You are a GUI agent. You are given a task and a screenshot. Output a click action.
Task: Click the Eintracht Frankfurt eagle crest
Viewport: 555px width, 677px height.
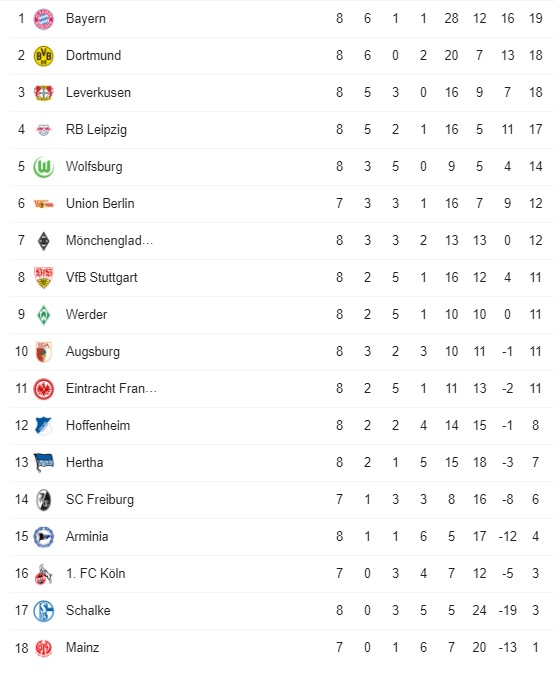pyautogui.click(x=44, y=389)
